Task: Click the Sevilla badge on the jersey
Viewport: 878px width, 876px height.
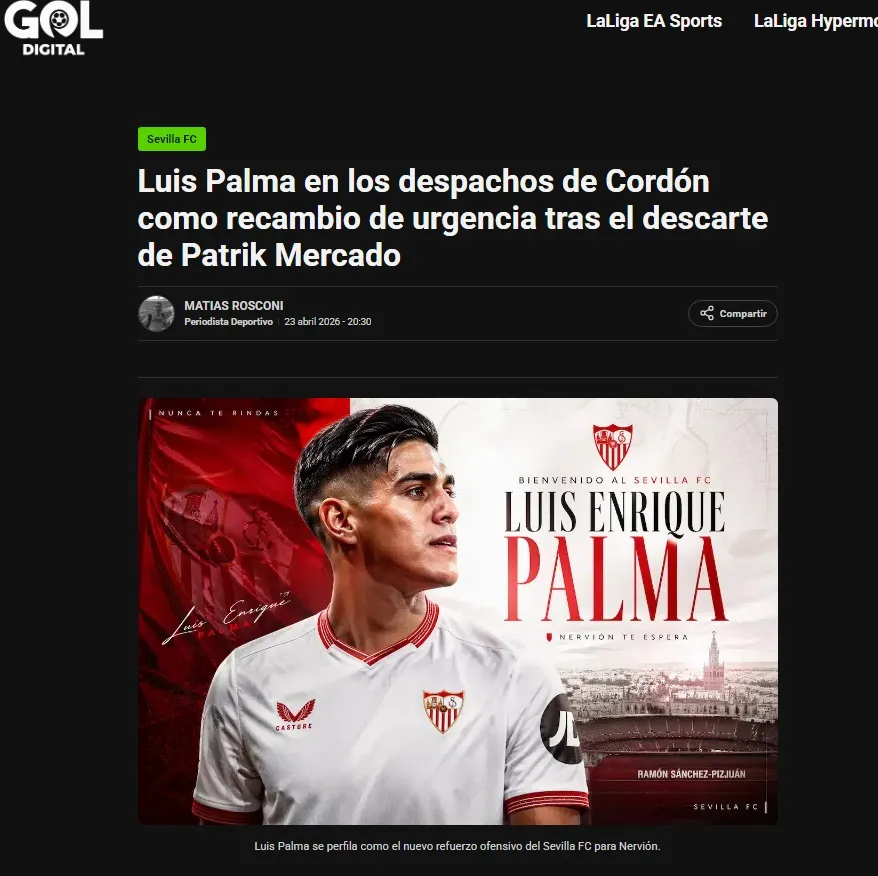Action: pyautogui.click(x=443, y=711)
